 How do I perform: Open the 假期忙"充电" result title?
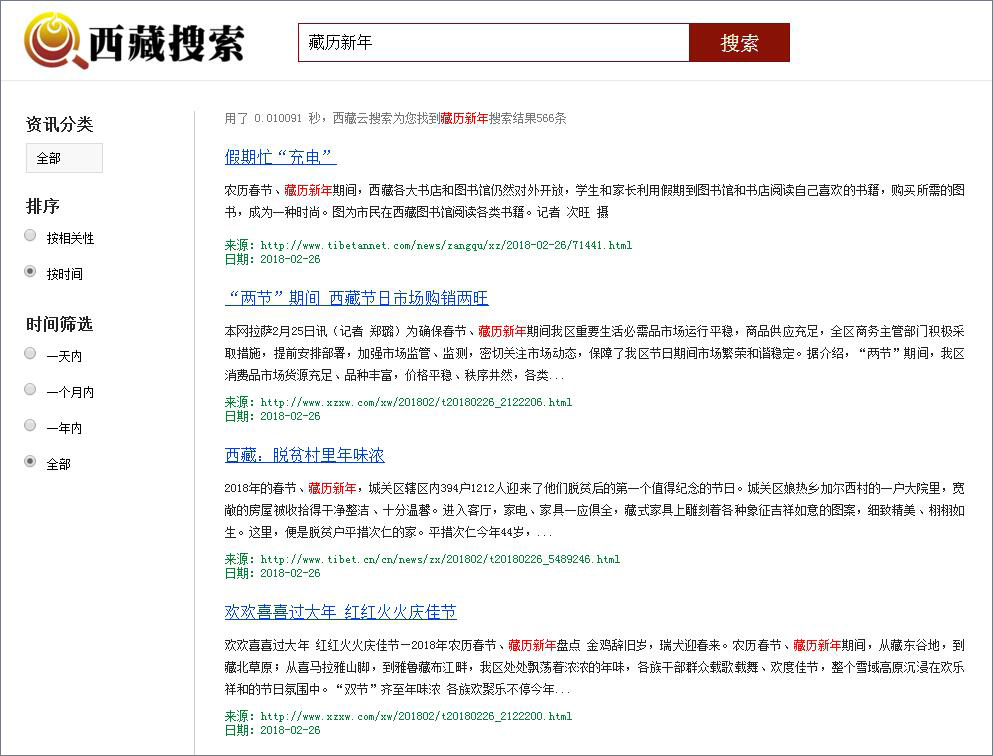[280, 157]
